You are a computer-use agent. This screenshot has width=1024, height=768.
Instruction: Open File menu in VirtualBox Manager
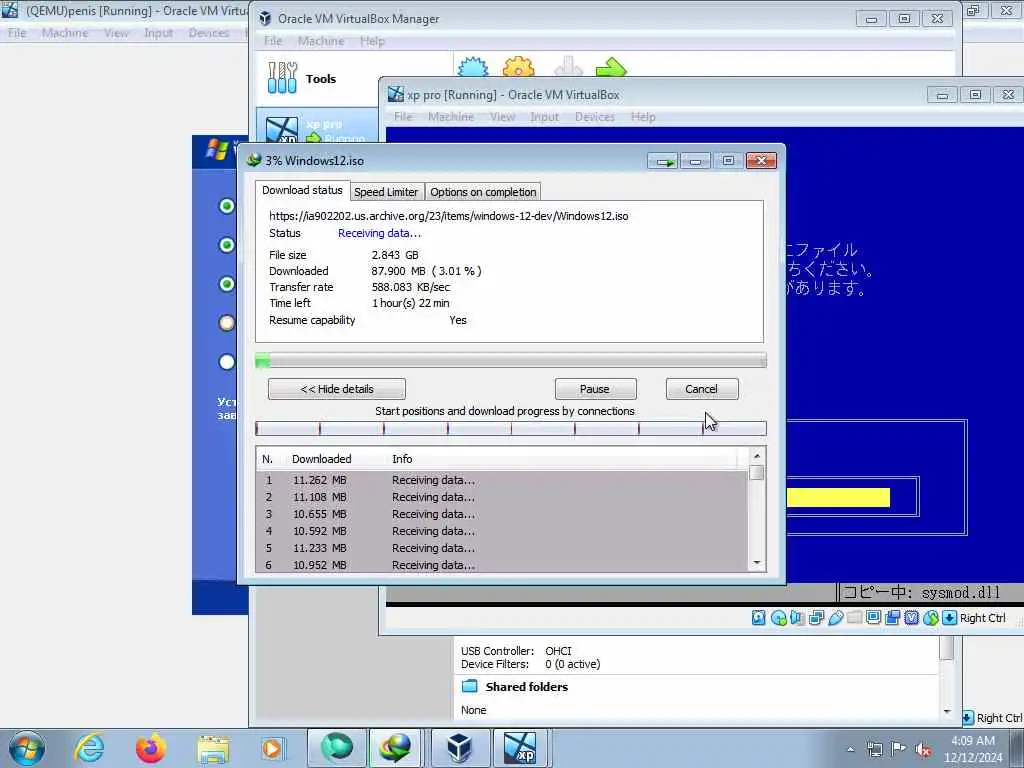pos(273,41)
